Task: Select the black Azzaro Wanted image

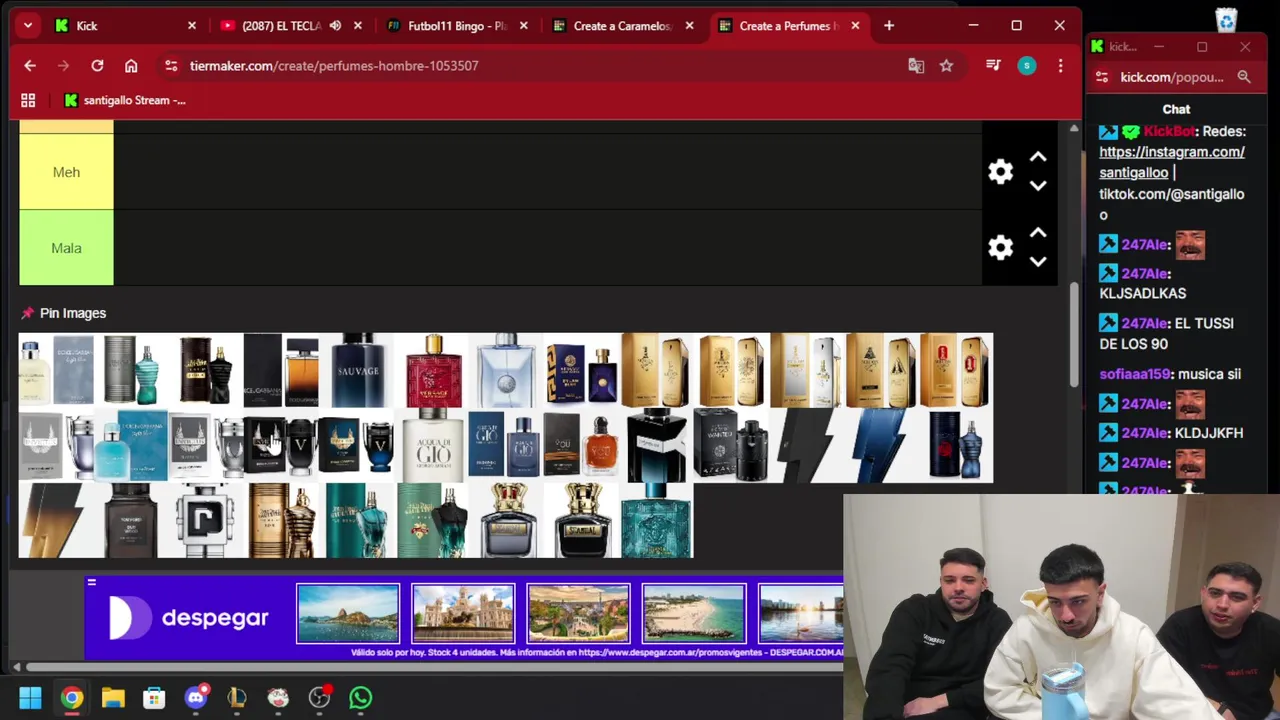Action: [732, 446]
